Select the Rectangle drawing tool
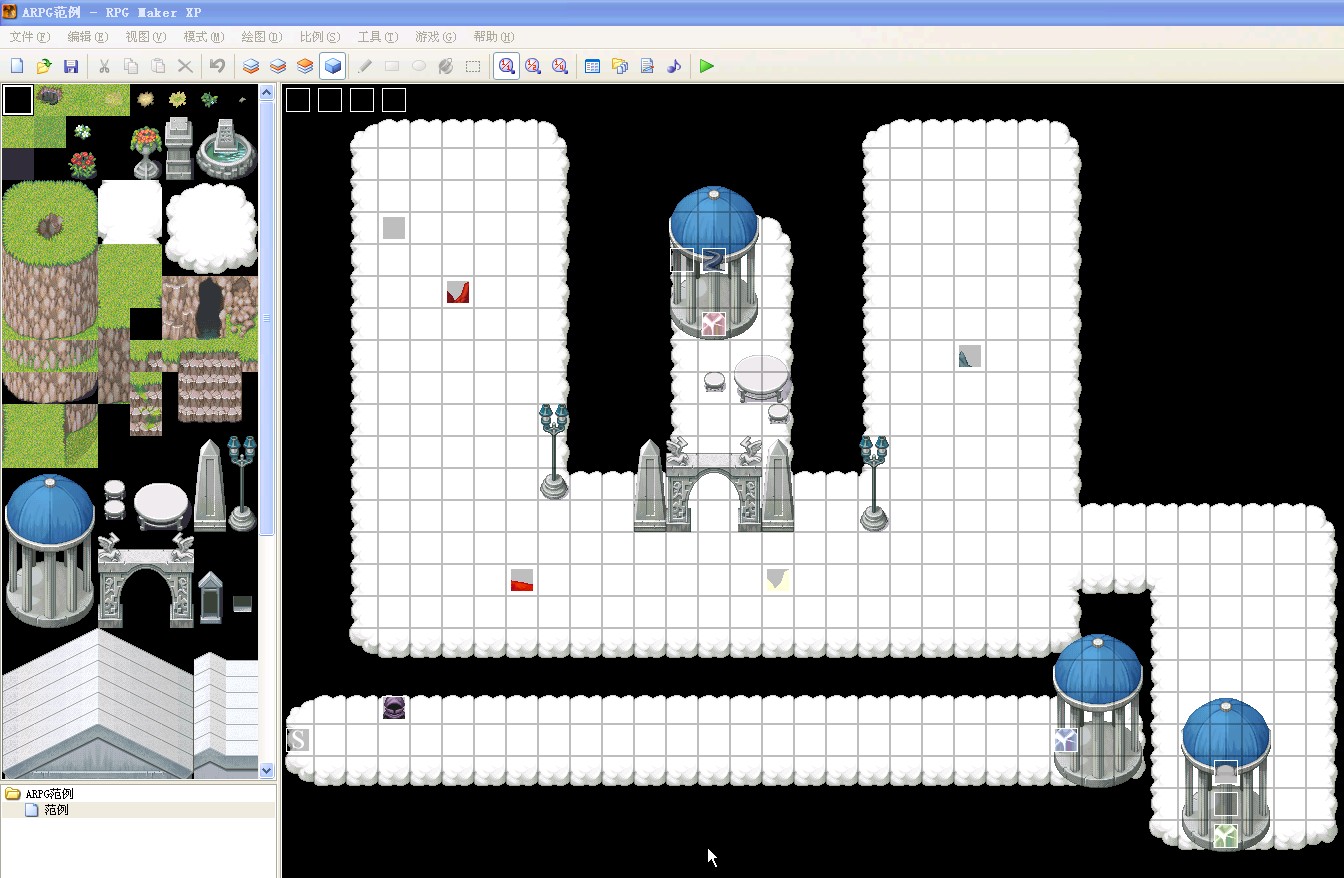Image resolution: width=1344 pixels, height=878 pixels. (392, 66)
